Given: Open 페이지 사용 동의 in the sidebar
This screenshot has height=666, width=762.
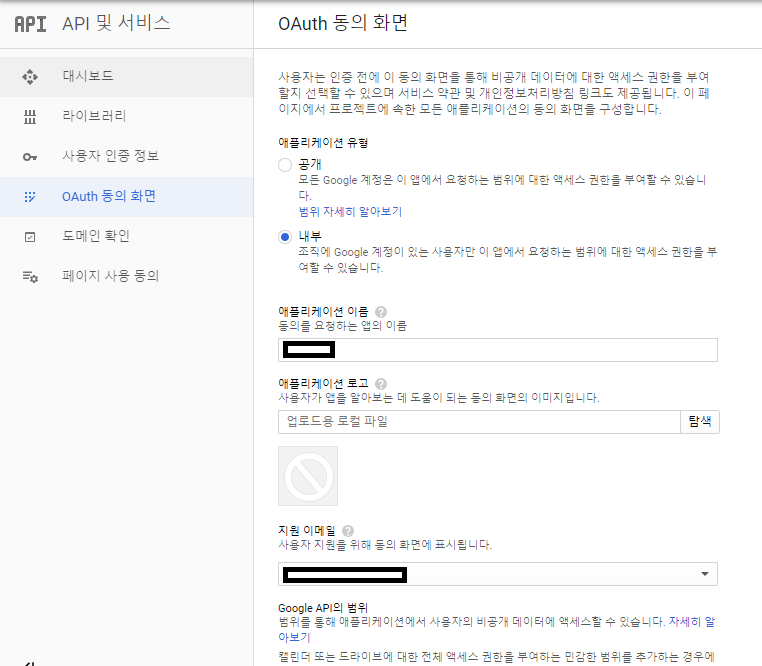Looking at the screenshot, I should (126, 277).
